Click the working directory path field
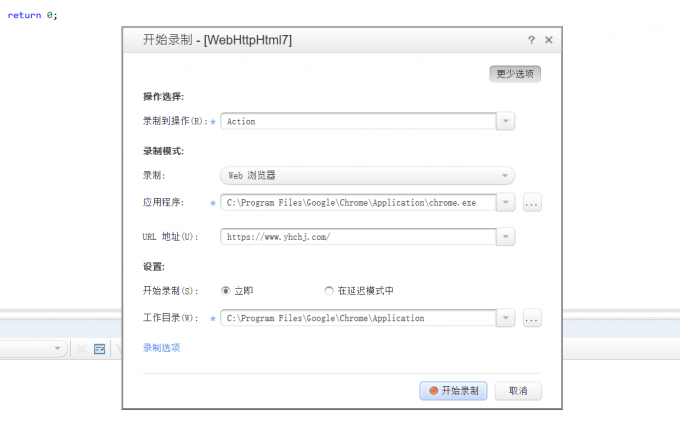Image resolution: width=680 pixels, height=423 pixels. (358, 318)
